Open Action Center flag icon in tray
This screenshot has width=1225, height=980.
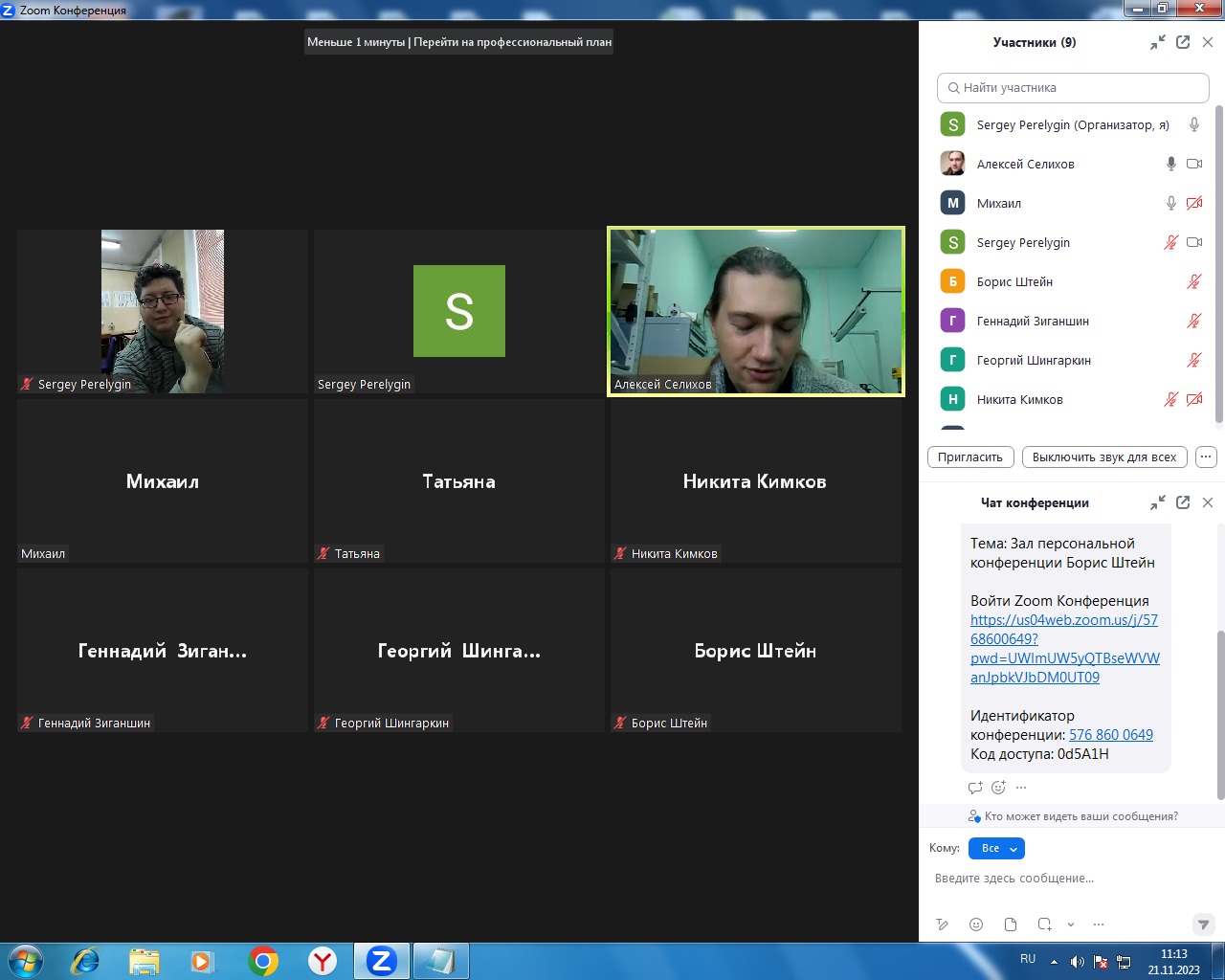[x=1101, y=962]
